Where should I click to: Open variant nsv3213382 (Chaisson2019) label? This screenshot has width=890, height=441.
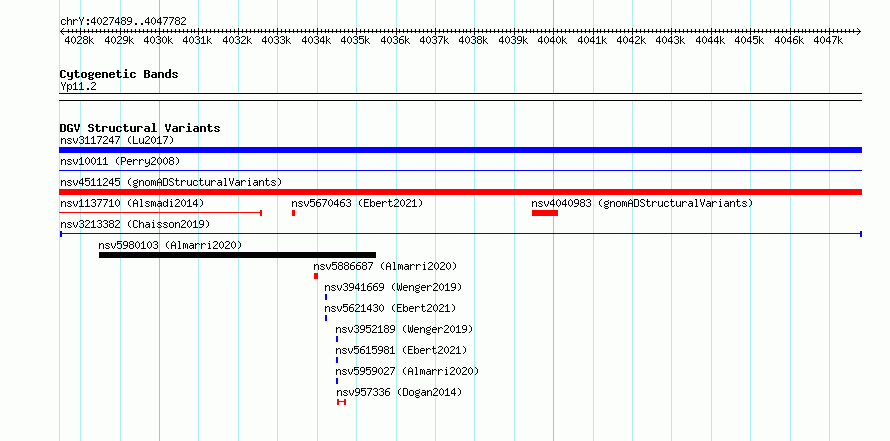(x=135, y=224)
